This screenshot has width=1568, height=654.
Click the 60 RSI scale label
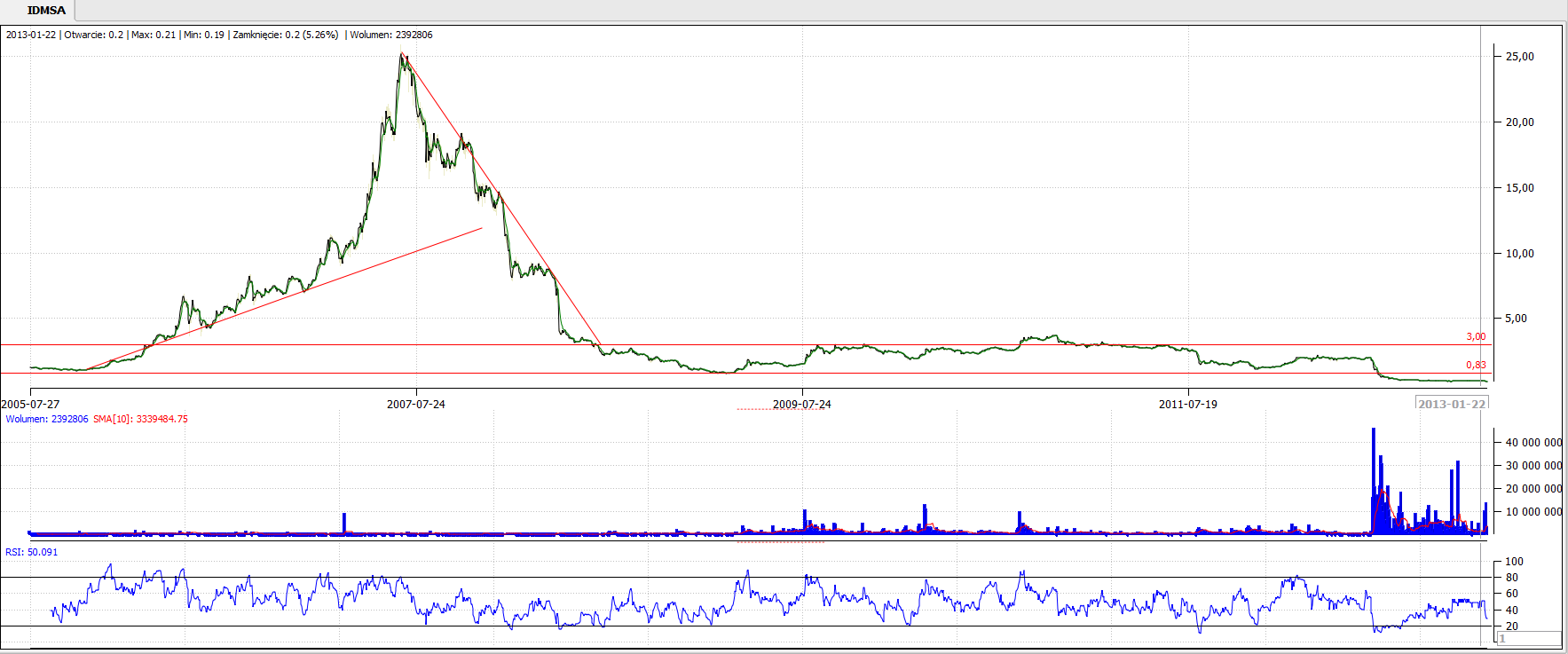(x=1512, y=593)
